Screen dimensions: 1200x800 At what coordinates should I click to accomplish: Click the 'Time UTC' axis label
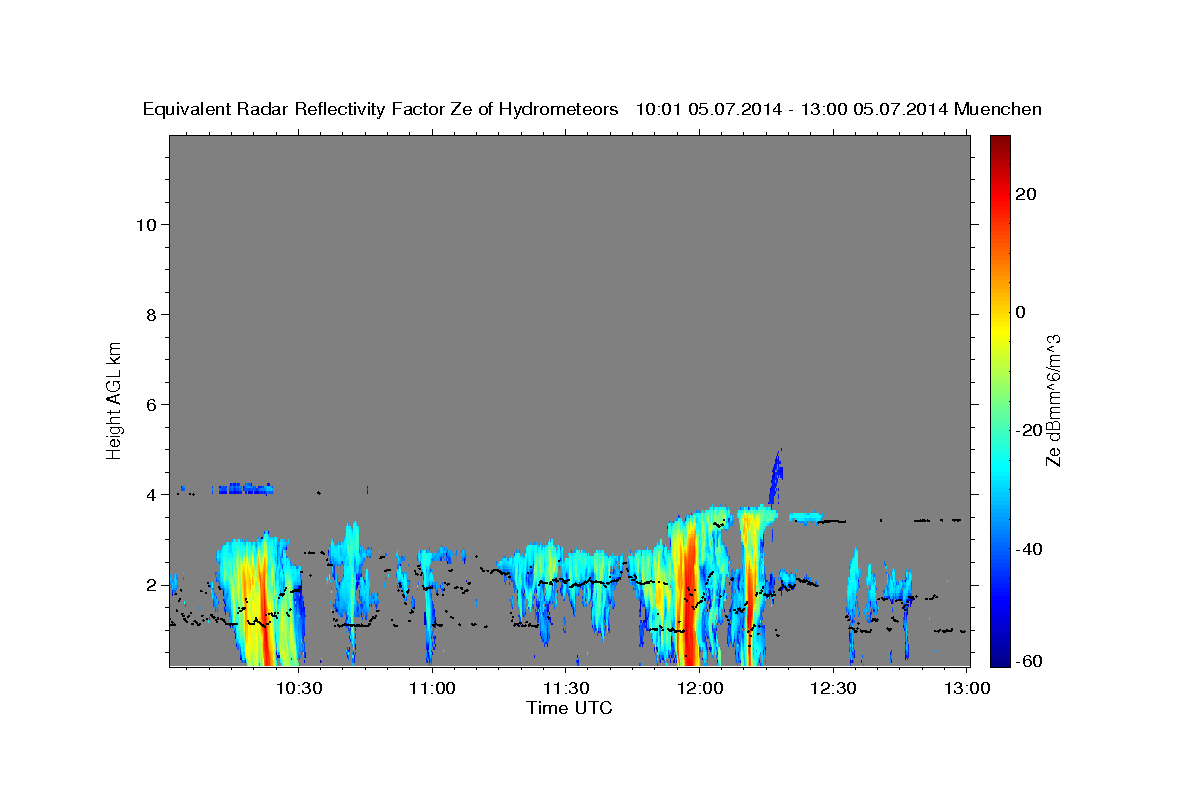(569, 708)
